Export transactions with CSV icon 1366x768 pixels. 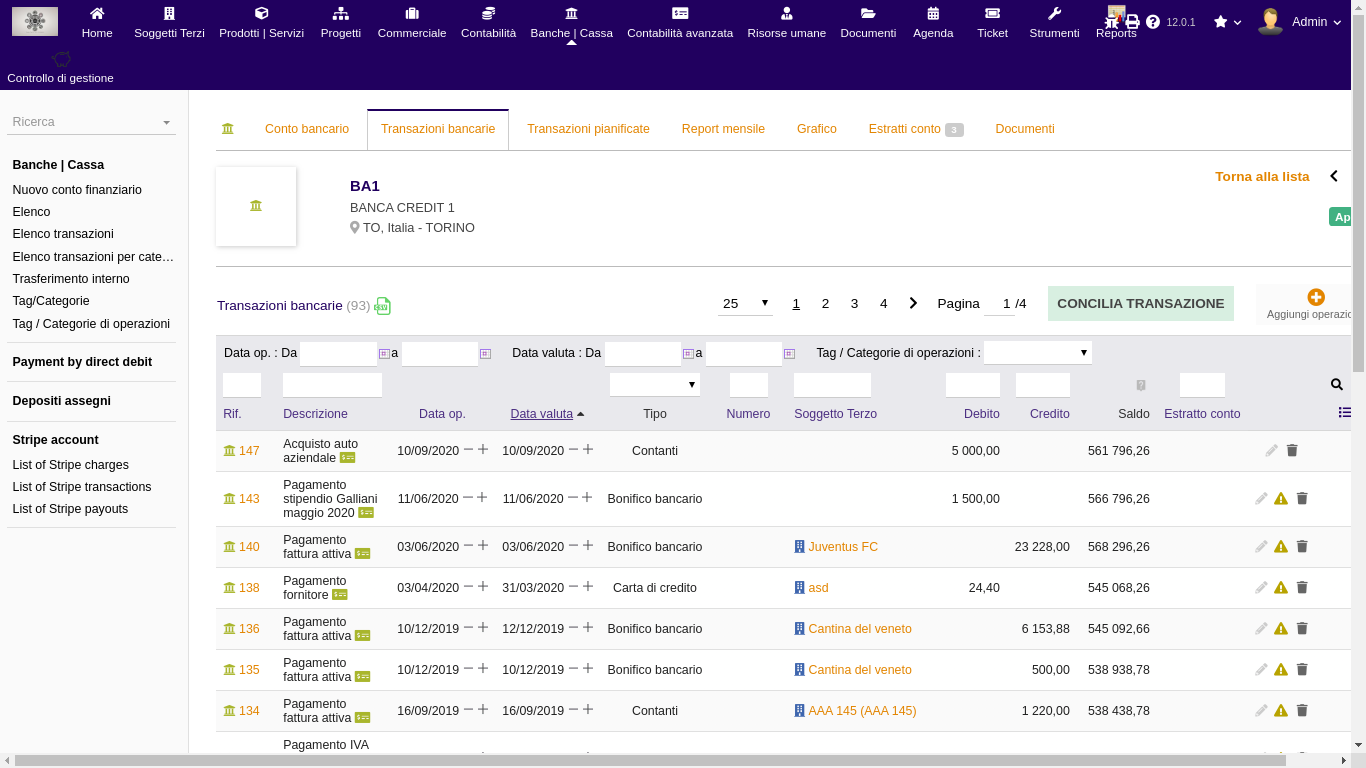pyautogui.click(x=383, y=306)
